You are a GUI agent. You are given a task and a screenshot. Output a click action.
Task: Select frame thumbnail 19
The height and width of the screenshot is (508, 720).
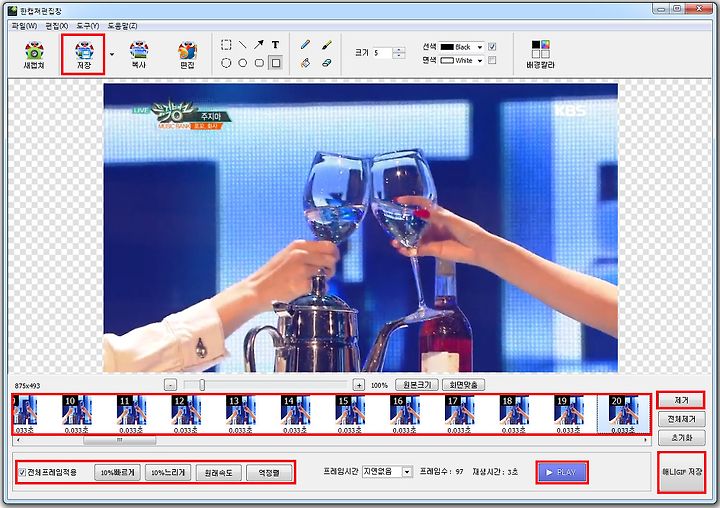point(568,413)
